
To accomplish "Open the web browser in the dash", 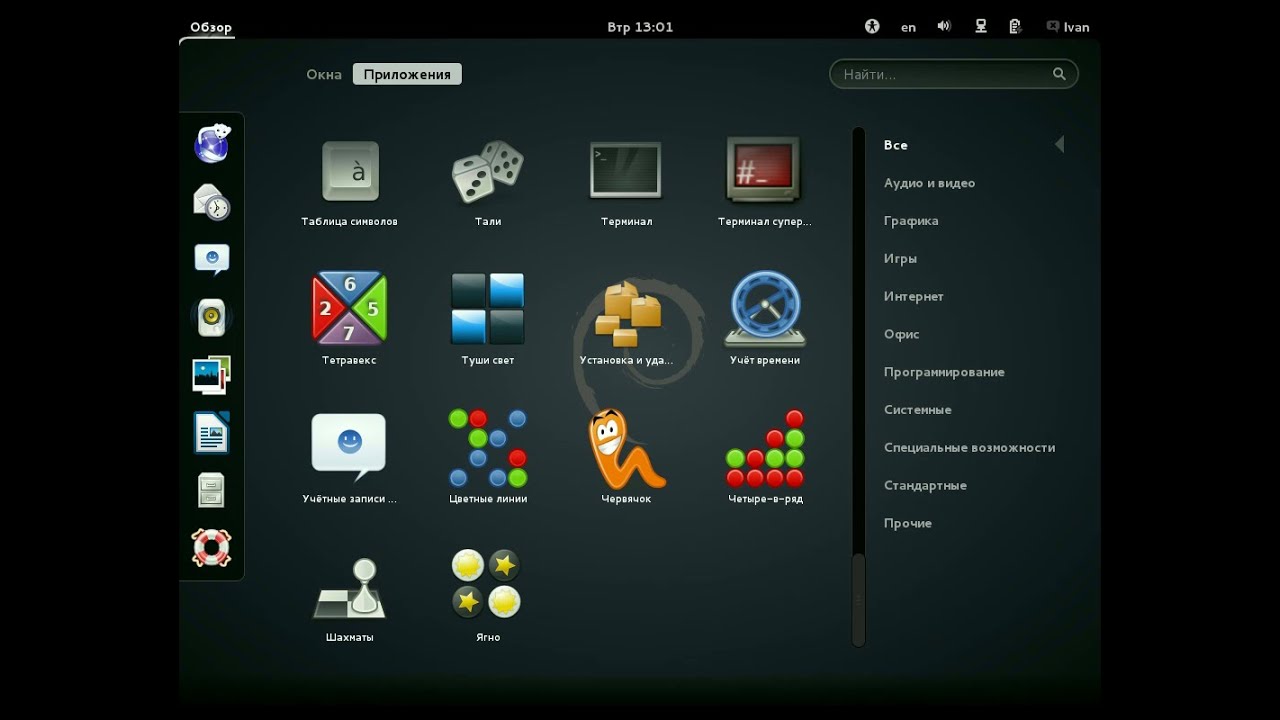I will point(212,144).
